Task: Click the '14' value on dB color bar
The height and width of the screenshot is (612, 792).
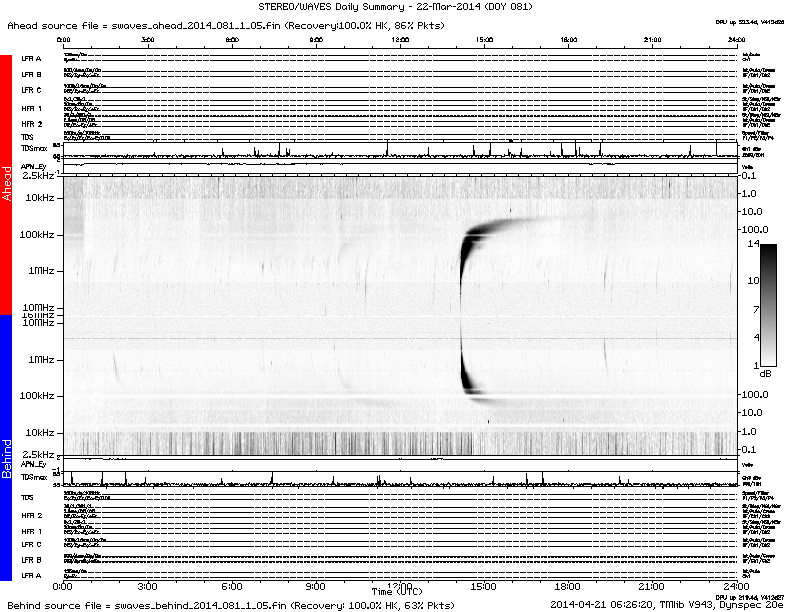Action: pyautogui.click(x=753, y=244)
